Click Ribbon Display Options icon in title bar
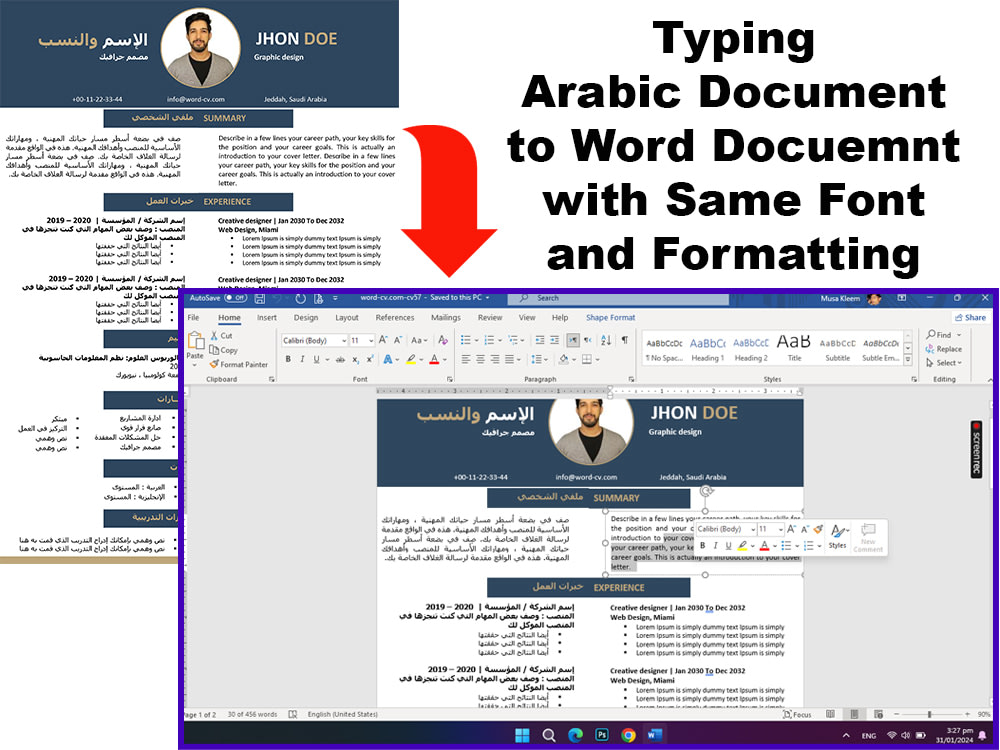This screenshot has height=750, width=1000. tap(902, 298)
